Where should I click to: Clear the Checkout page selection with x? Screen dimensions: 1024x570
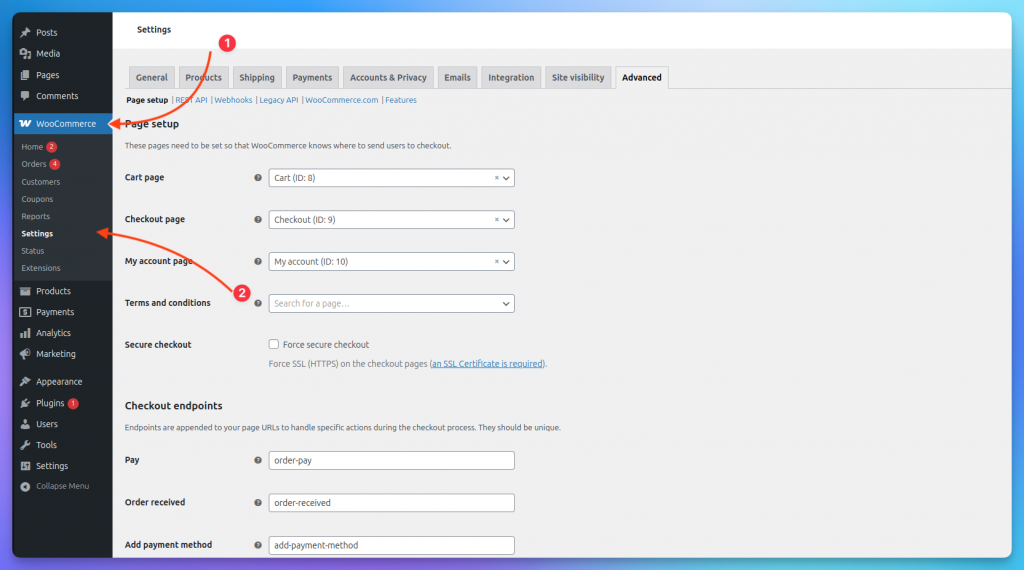[496, 219]
